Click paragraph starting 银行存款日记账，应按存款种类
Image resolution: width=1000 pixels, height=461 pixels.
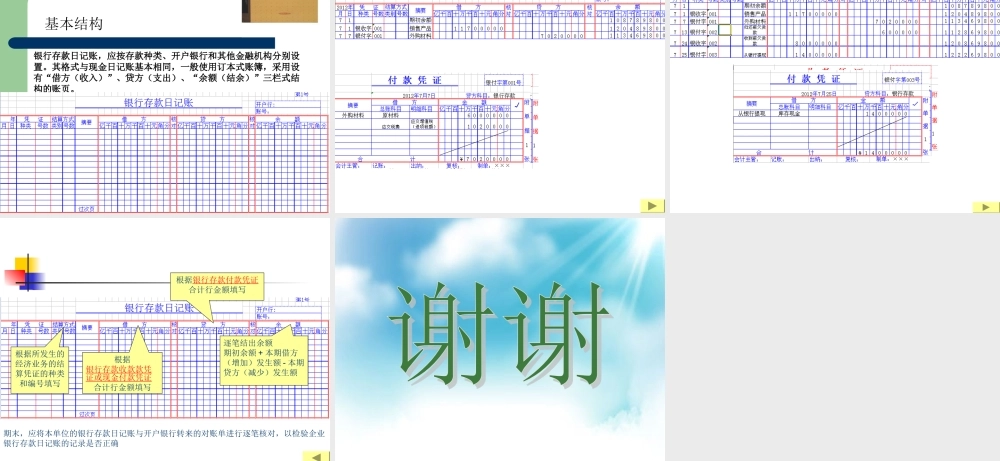click(166, 72)
